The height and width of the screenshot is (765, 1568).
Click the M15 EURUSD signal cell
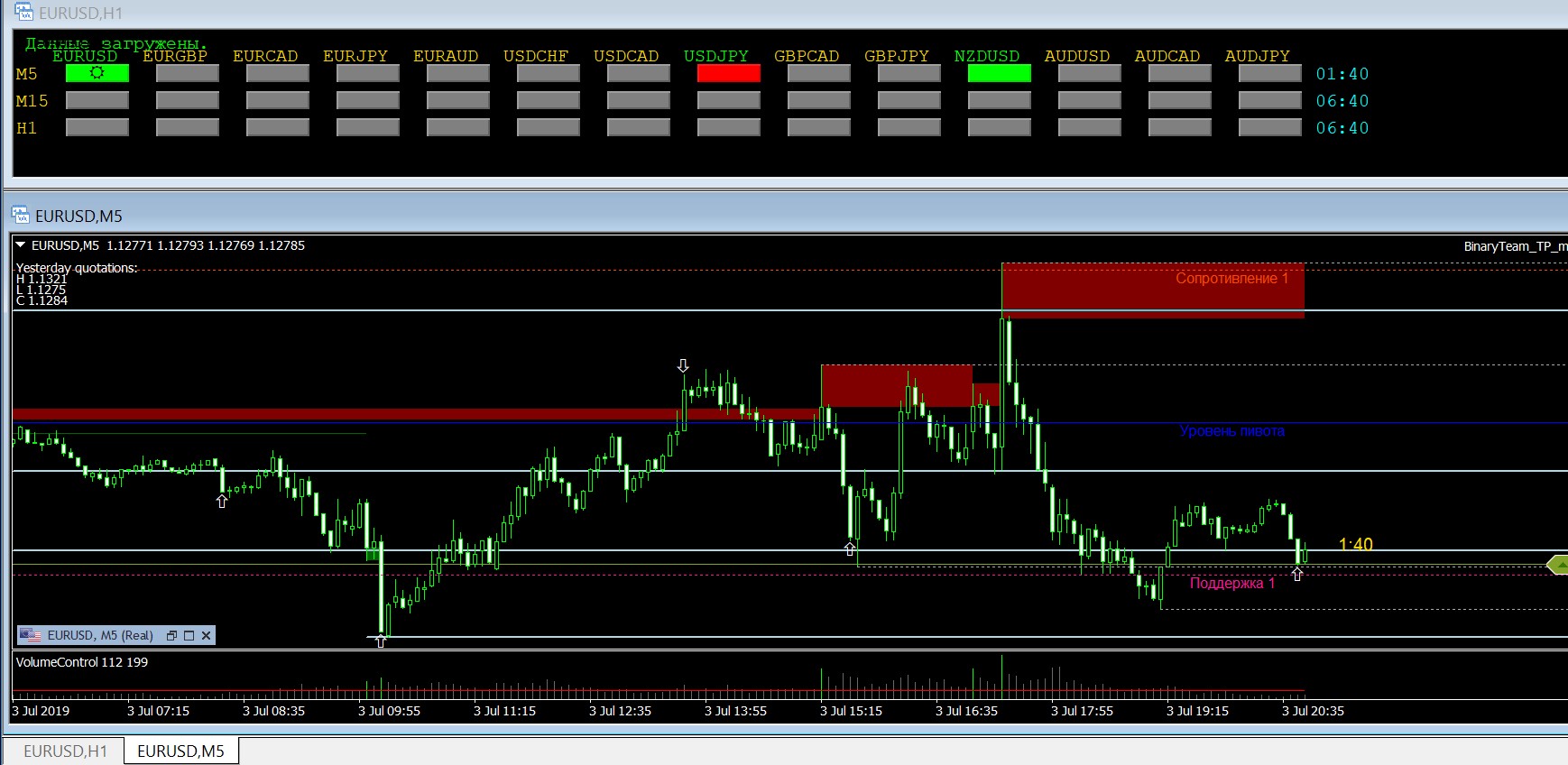97,100
